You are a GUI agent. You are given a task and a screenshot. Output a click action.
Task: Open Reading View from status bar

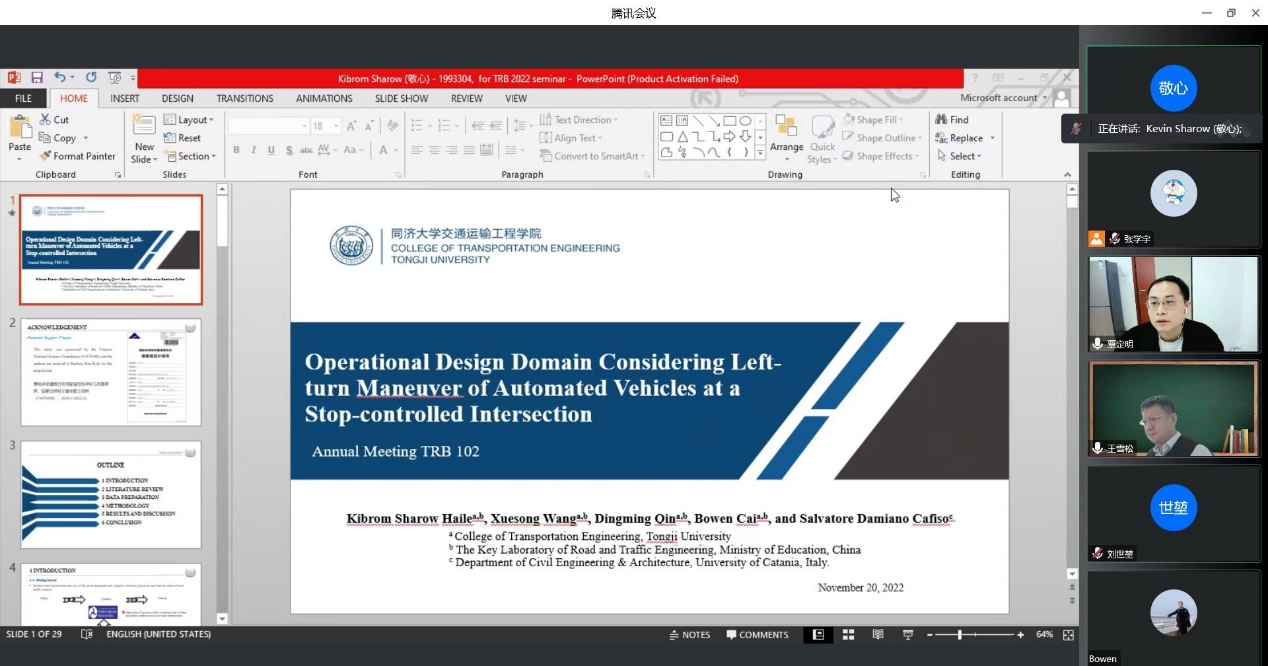[x=878, y=635]
